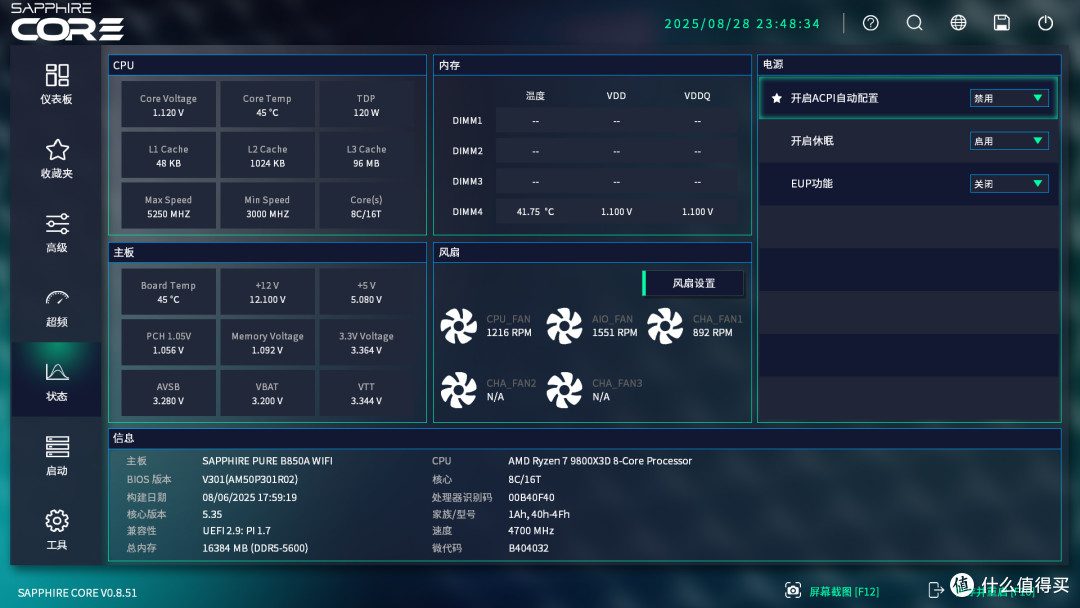Click the Core Temp 45 °C tile
This screenshot has width=1080, height=608.
point(267,105)
